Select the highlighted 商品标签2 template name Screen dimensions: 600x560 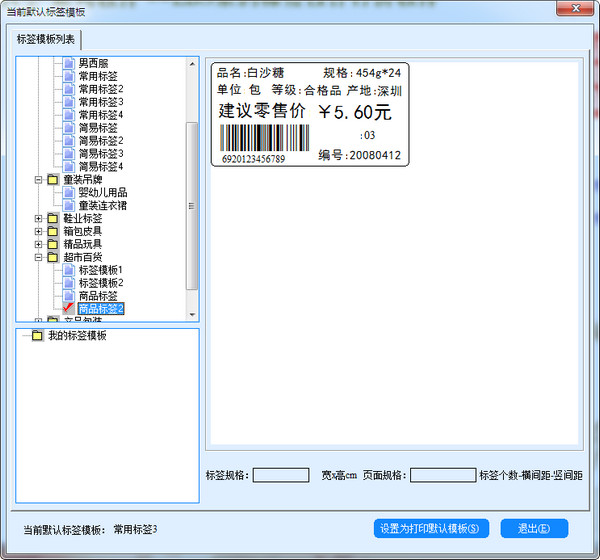click(x=101, y=309)
